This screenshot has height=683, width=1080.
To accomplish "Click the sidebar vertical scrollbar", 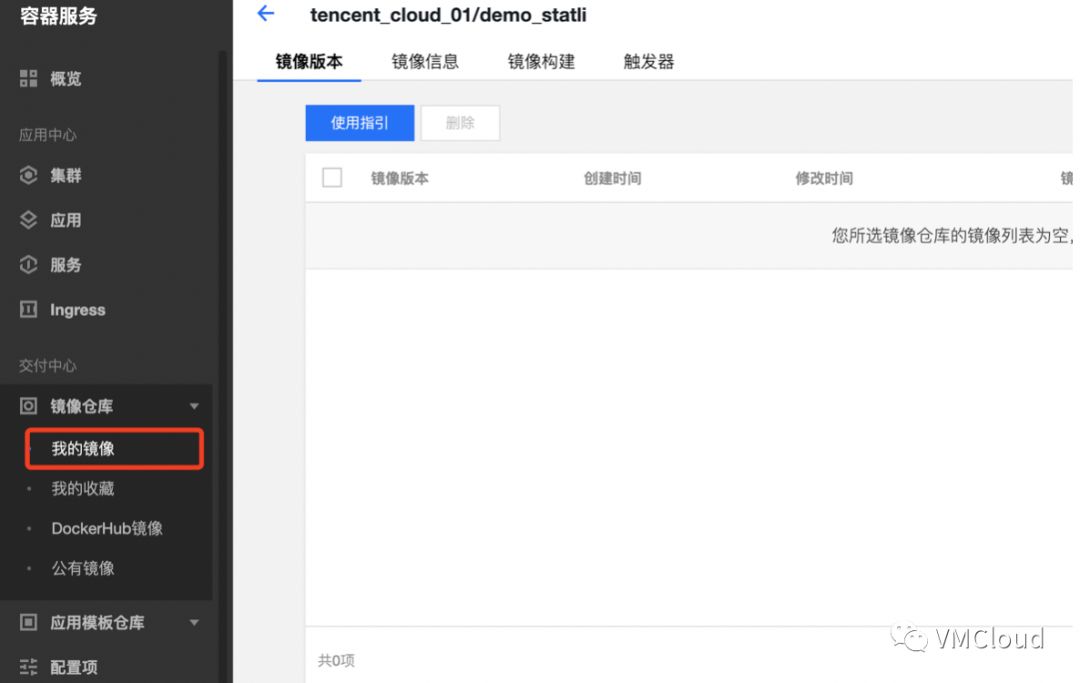I will 222,365.
